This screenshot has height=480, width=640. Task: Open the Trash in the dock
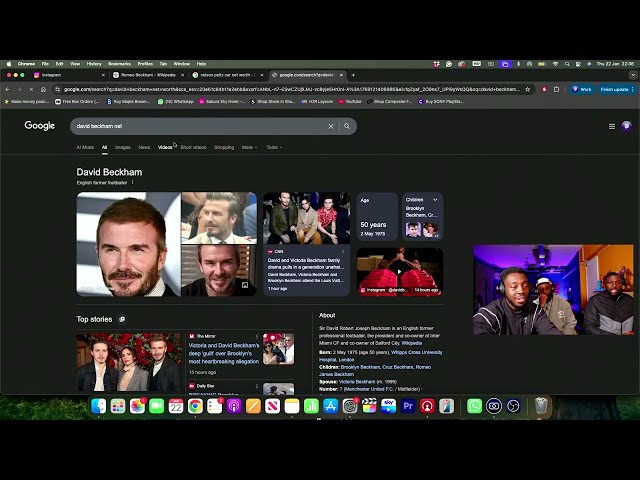pyautogui.click(x=541, y=406)
